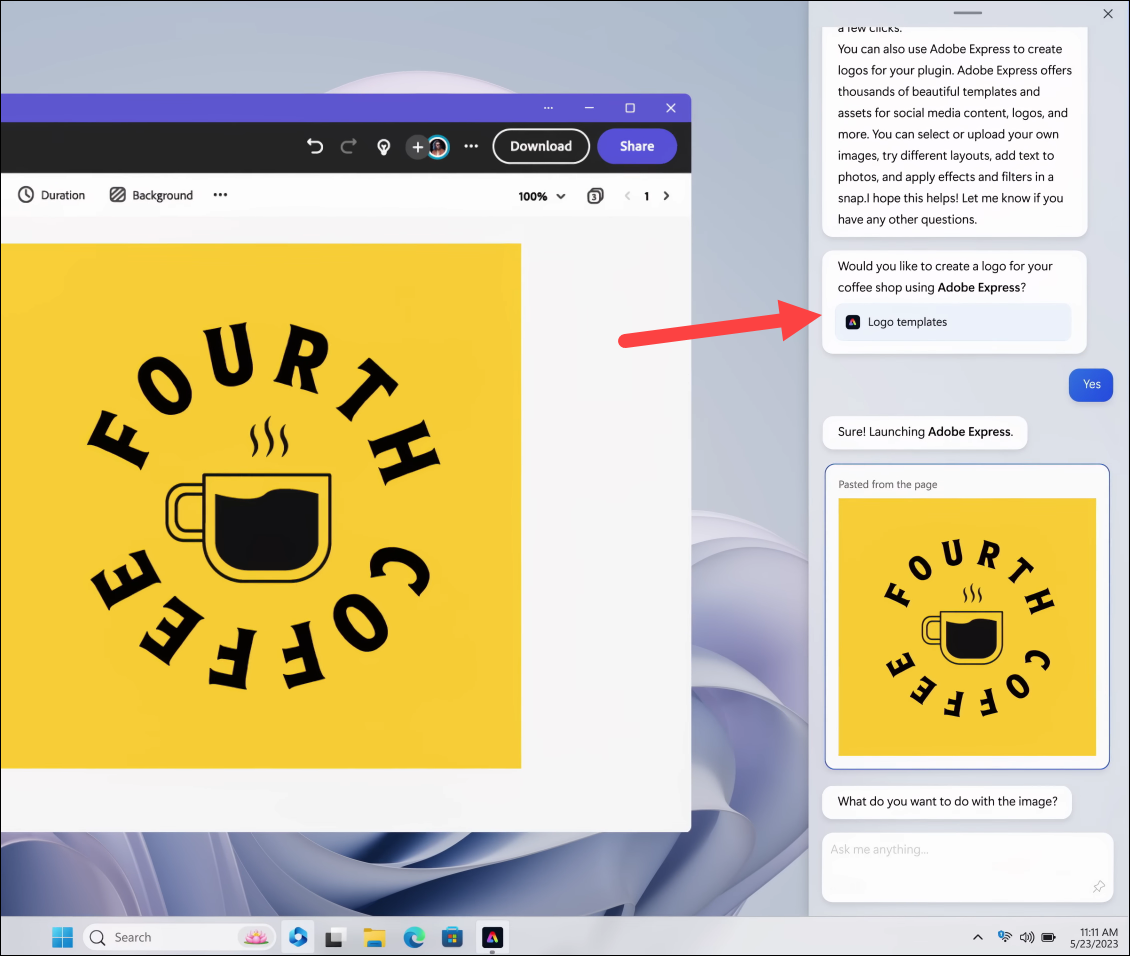
Task: Pin the chat input with the pin icon
Action: coord(1098,887)
